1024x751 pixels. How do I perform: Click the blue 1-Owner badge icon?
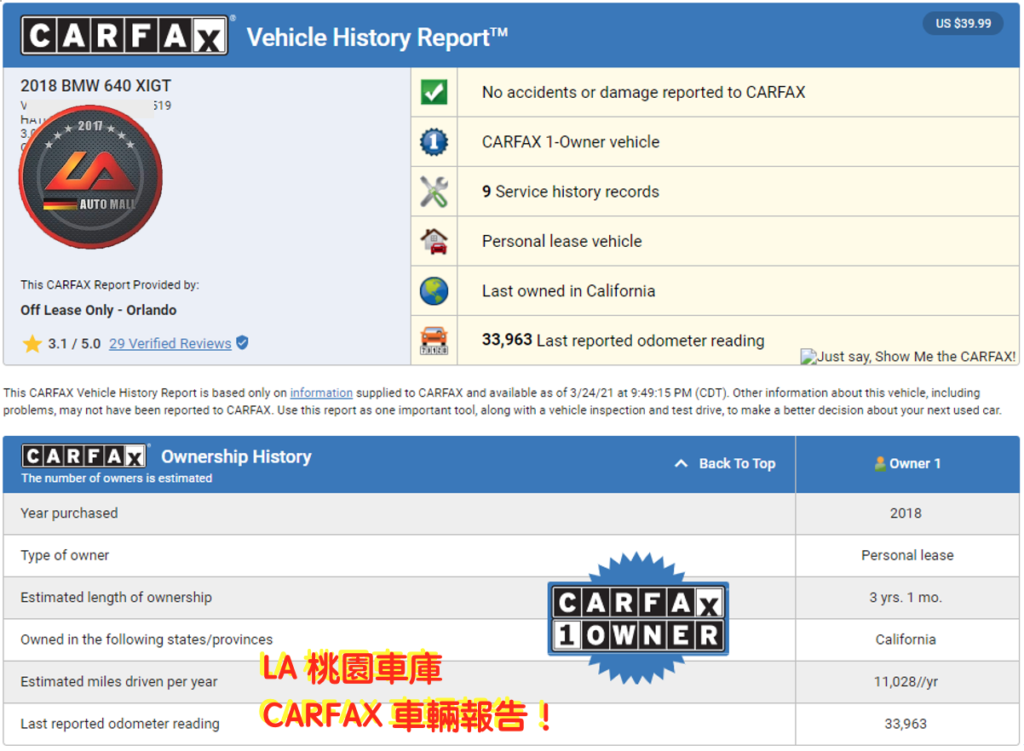434,142
